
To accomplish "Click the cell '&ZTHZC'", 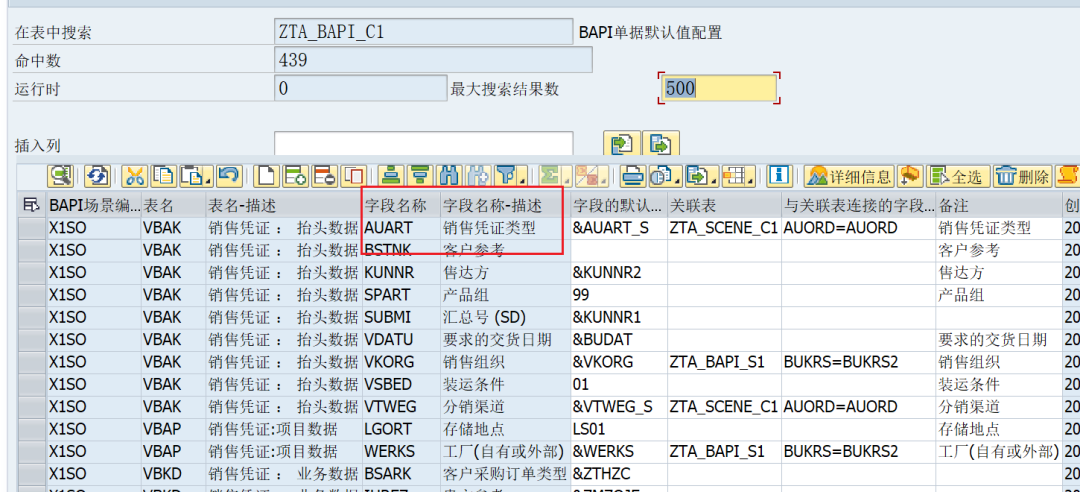I will [x=619, y=473].
